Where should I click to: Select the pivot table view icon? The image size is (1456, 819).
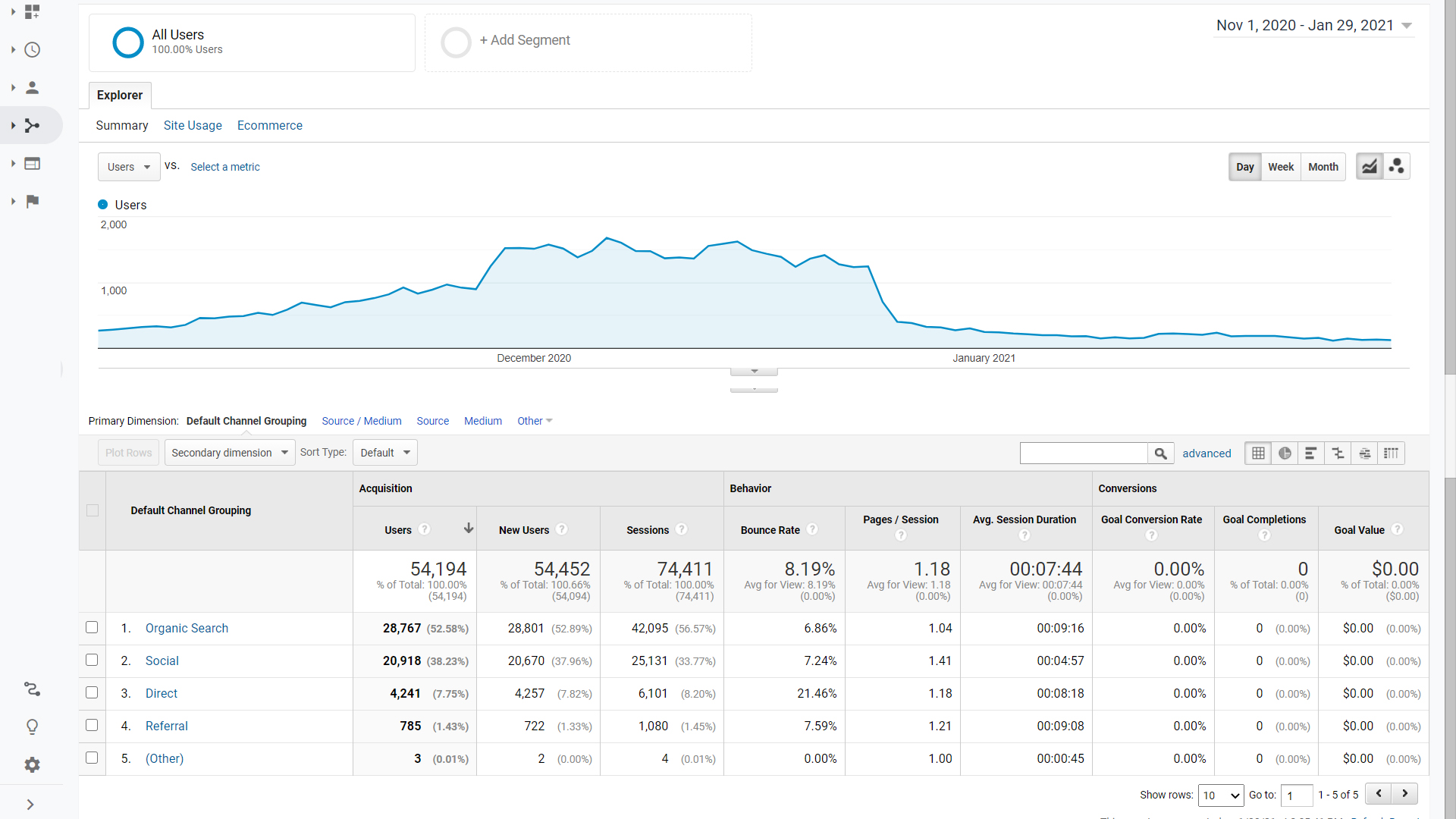pyautogui.click(x=1391, y=453)
